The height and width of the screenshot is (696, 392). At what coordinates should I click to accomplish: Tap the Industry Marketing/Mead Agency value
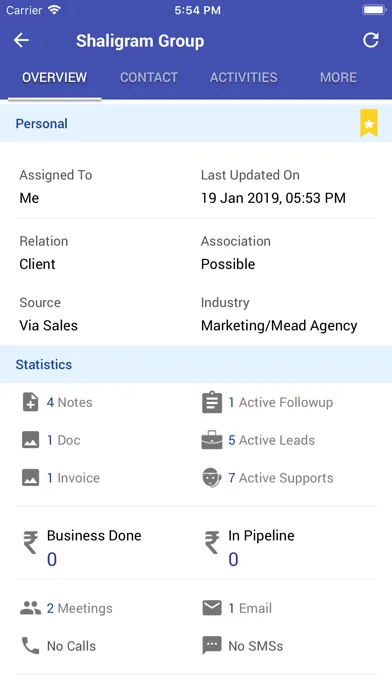pos(279,325)
